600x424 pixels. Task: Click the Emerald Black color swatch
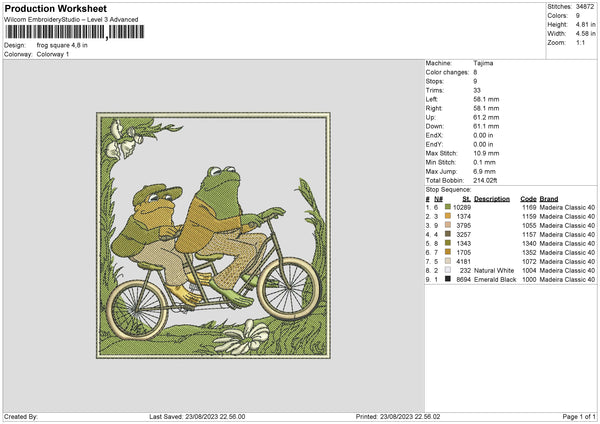(x=448, y=279)
